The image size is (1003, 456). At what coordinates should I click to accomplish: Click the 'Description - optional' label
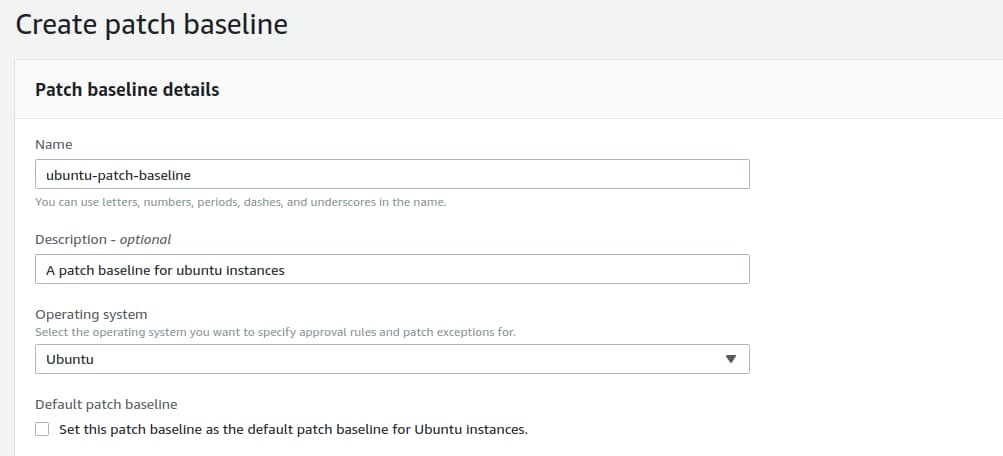click(x=102, y=240)
